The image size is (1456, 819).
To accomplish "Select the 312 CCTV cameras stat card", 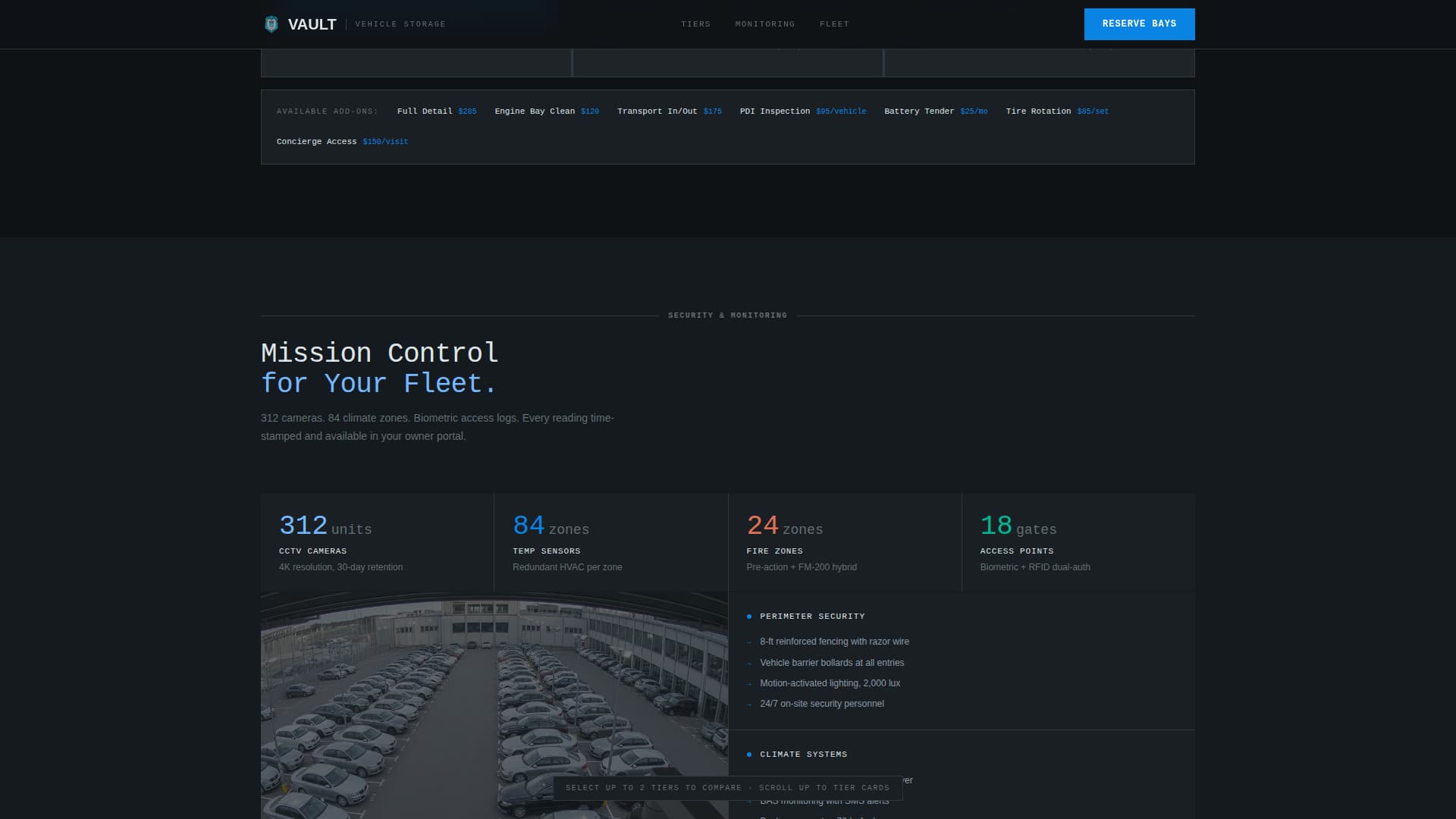I will click(x=375, y=541).
